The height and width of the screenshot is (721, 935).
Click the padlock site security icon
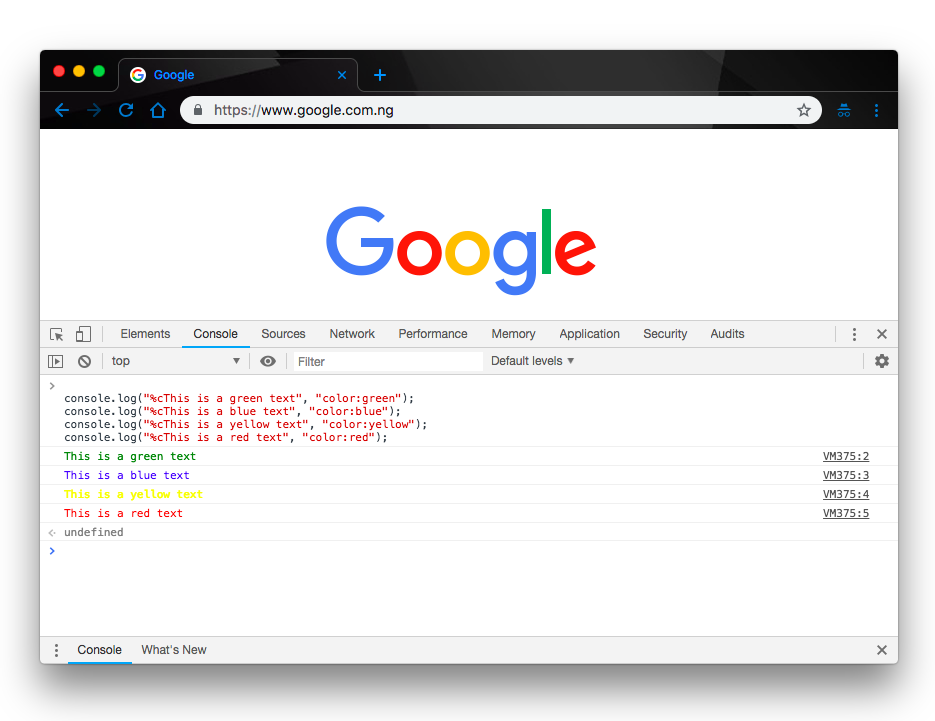pos(199,110)
